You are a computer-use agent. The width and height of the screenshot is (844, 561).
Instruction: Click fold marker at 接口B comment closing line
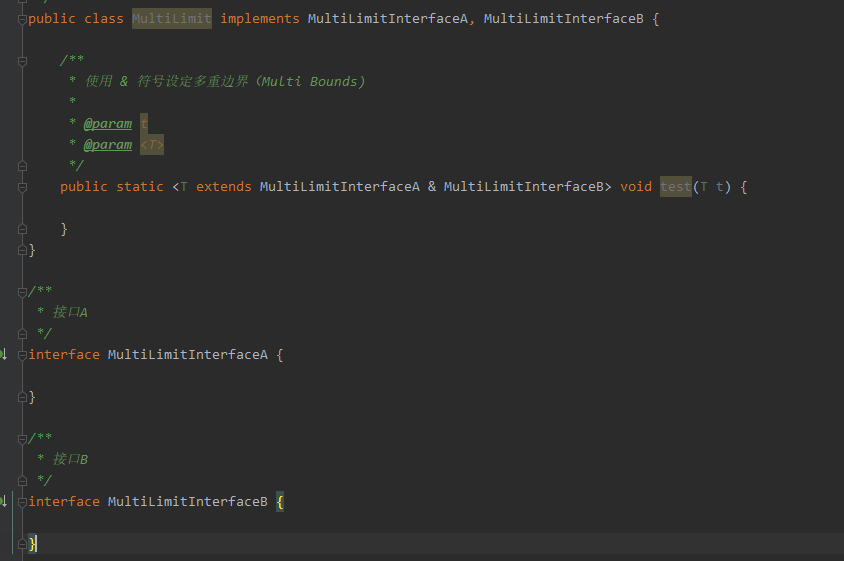(22, 481)
